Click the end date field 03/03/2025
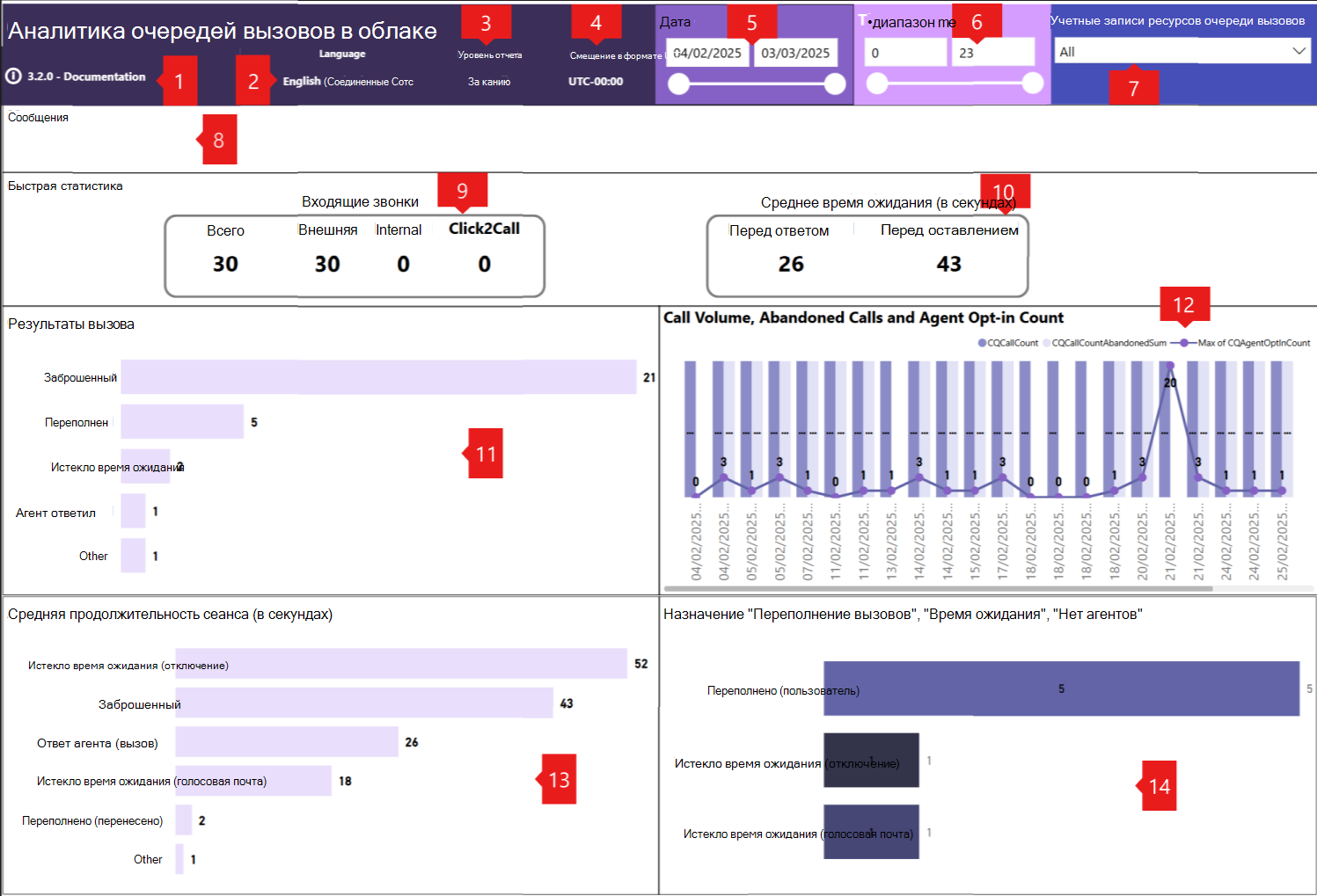 tap(795, 53)
